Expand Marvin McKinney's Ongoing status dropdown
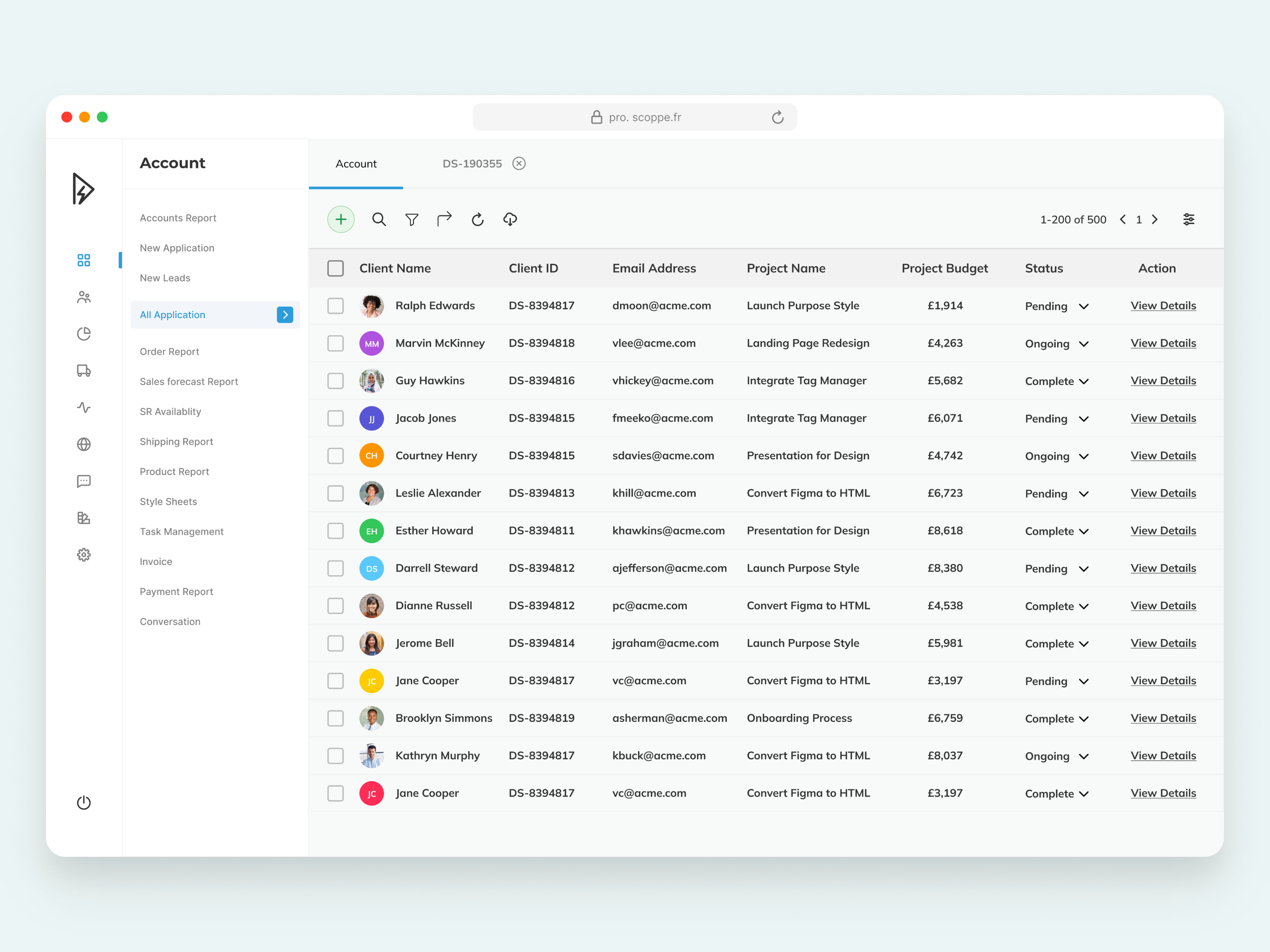 tap(1083, 344)
